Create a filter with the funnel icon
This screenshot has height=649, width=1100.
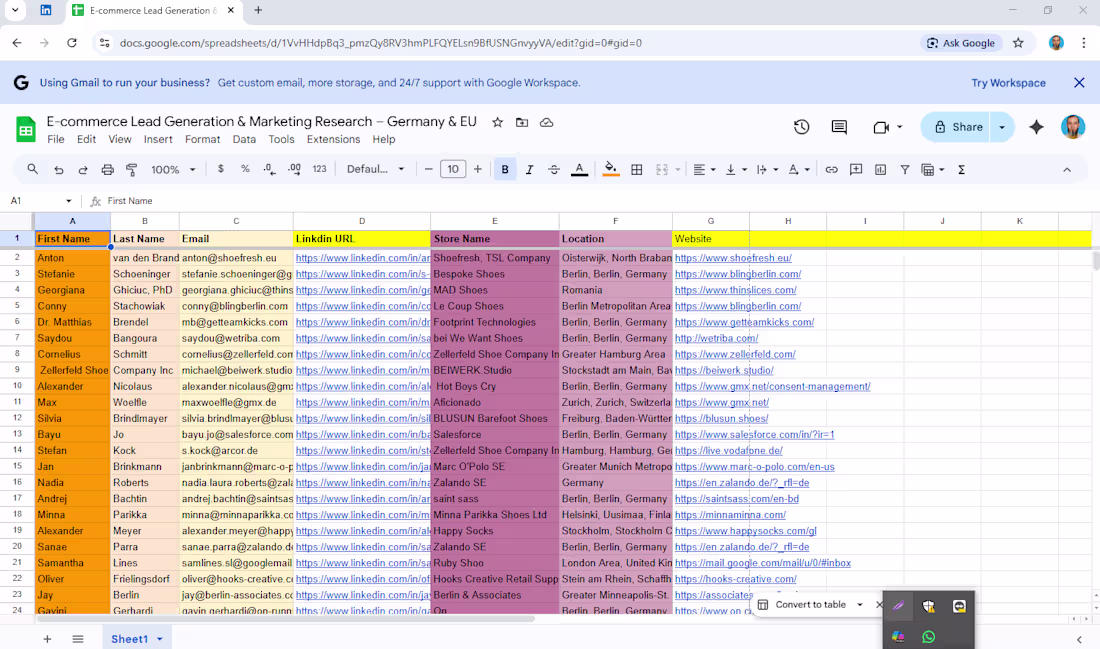tap(904, 169)
